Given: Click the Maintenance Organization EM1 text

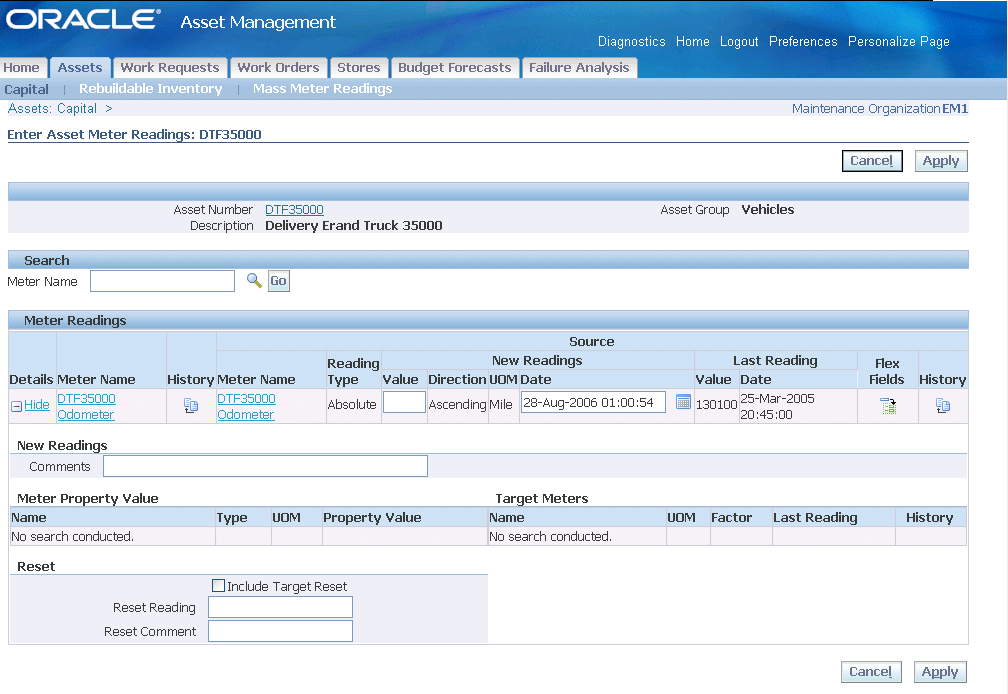Looking at the screenshot, I should pos(879,109).
